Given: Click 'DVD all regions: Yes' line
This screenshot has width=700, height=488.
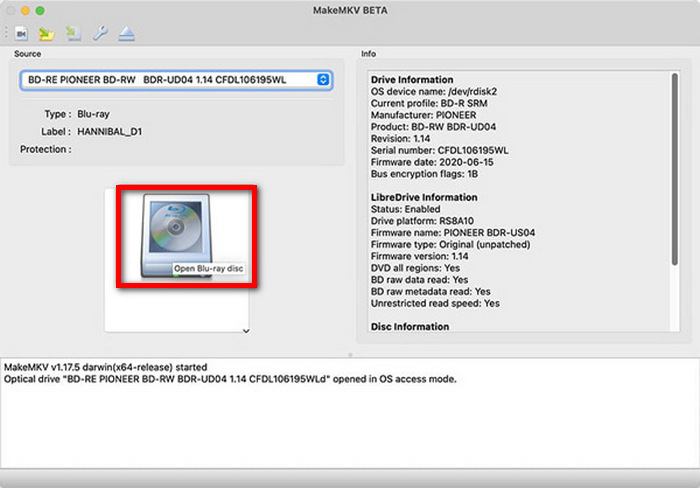Looking at the screenshot, I should point(415,268).
